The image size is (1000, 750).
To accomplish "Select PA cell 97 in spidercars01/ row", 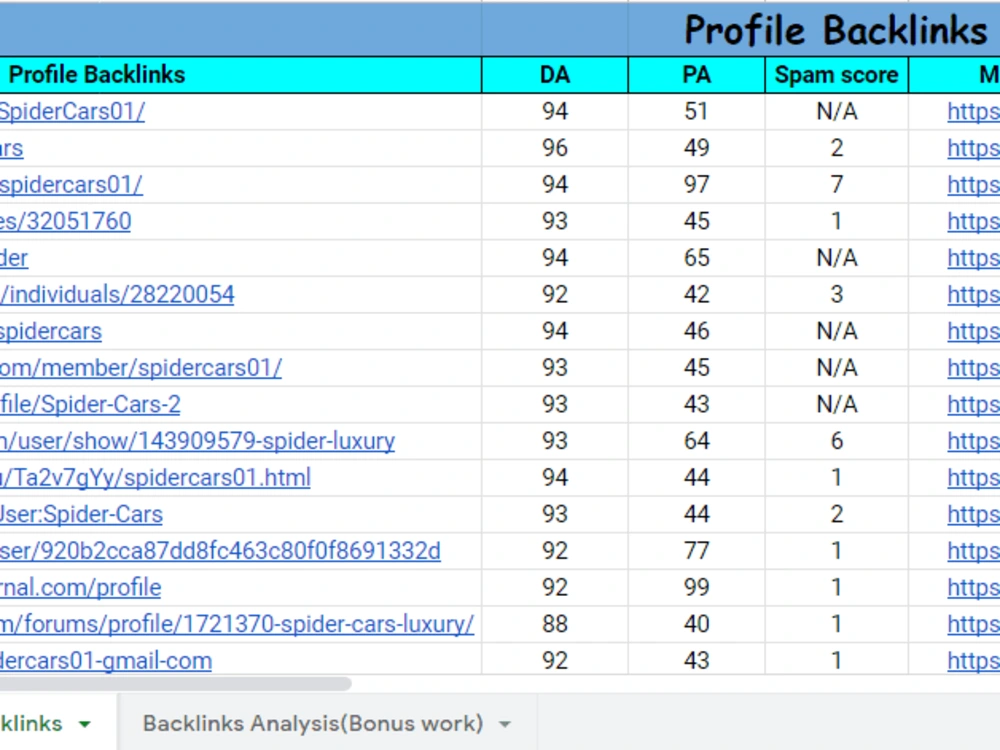I will click(696, 185).
